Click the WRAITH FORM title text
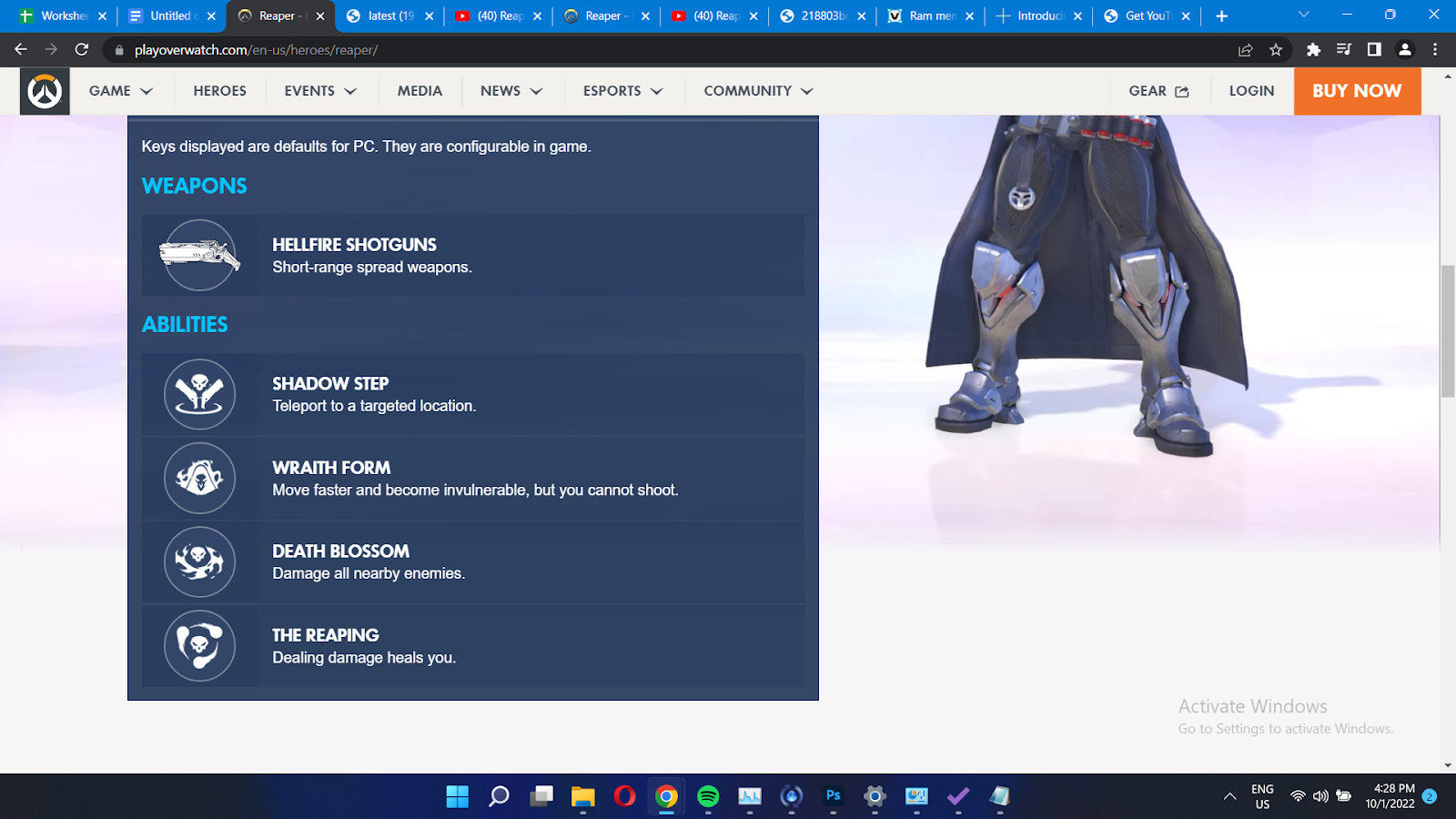This screenshot has height=819, width=1456. pyautogui.click(x=331, y=468)
